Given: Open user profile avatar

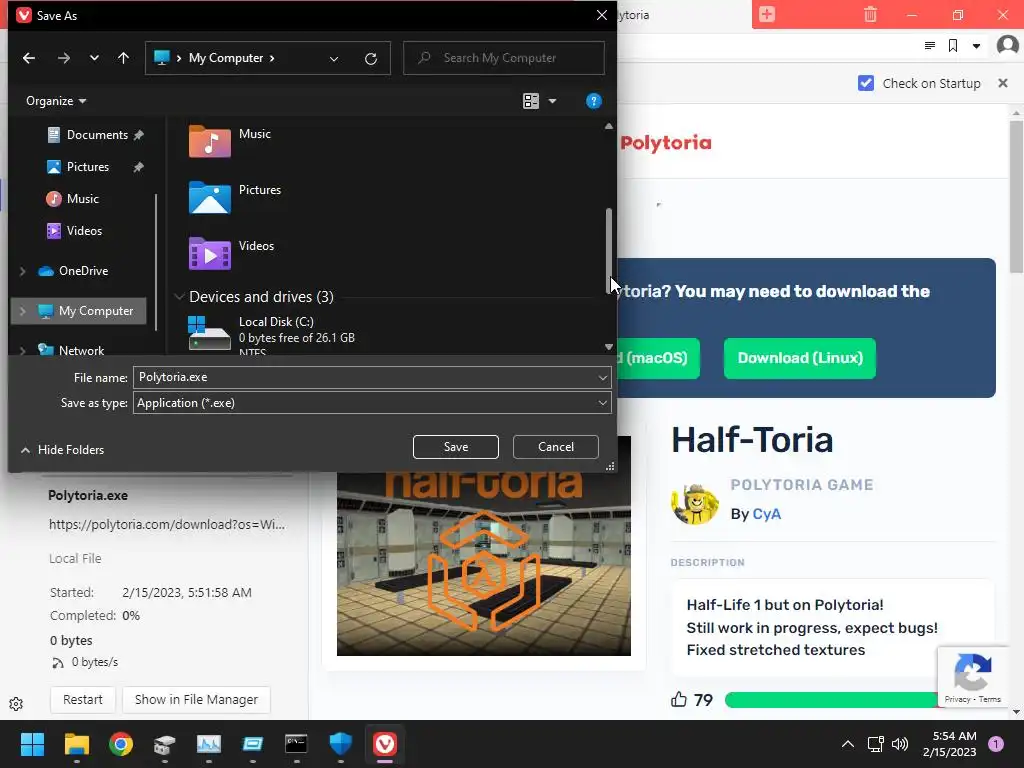Looking at the screenshot, I should (x=1008, y=46).
